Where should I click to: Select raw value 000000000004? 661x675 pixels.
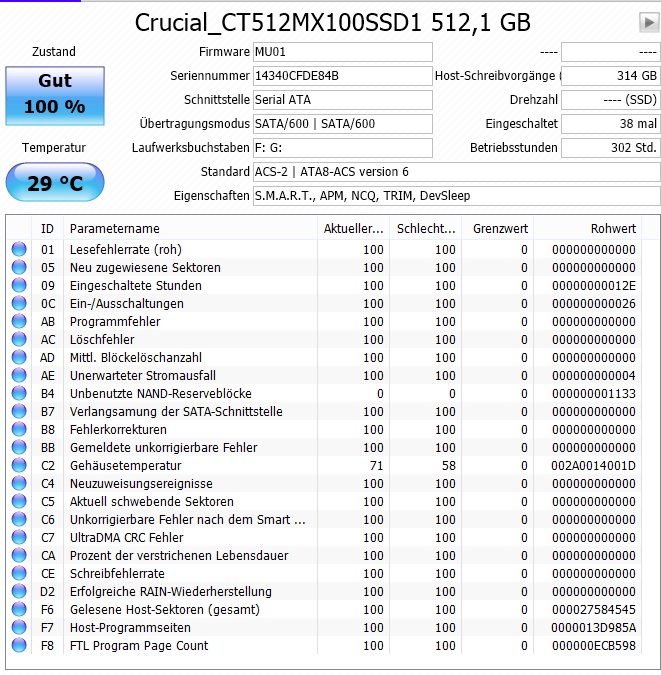click(x=594, y=376)
